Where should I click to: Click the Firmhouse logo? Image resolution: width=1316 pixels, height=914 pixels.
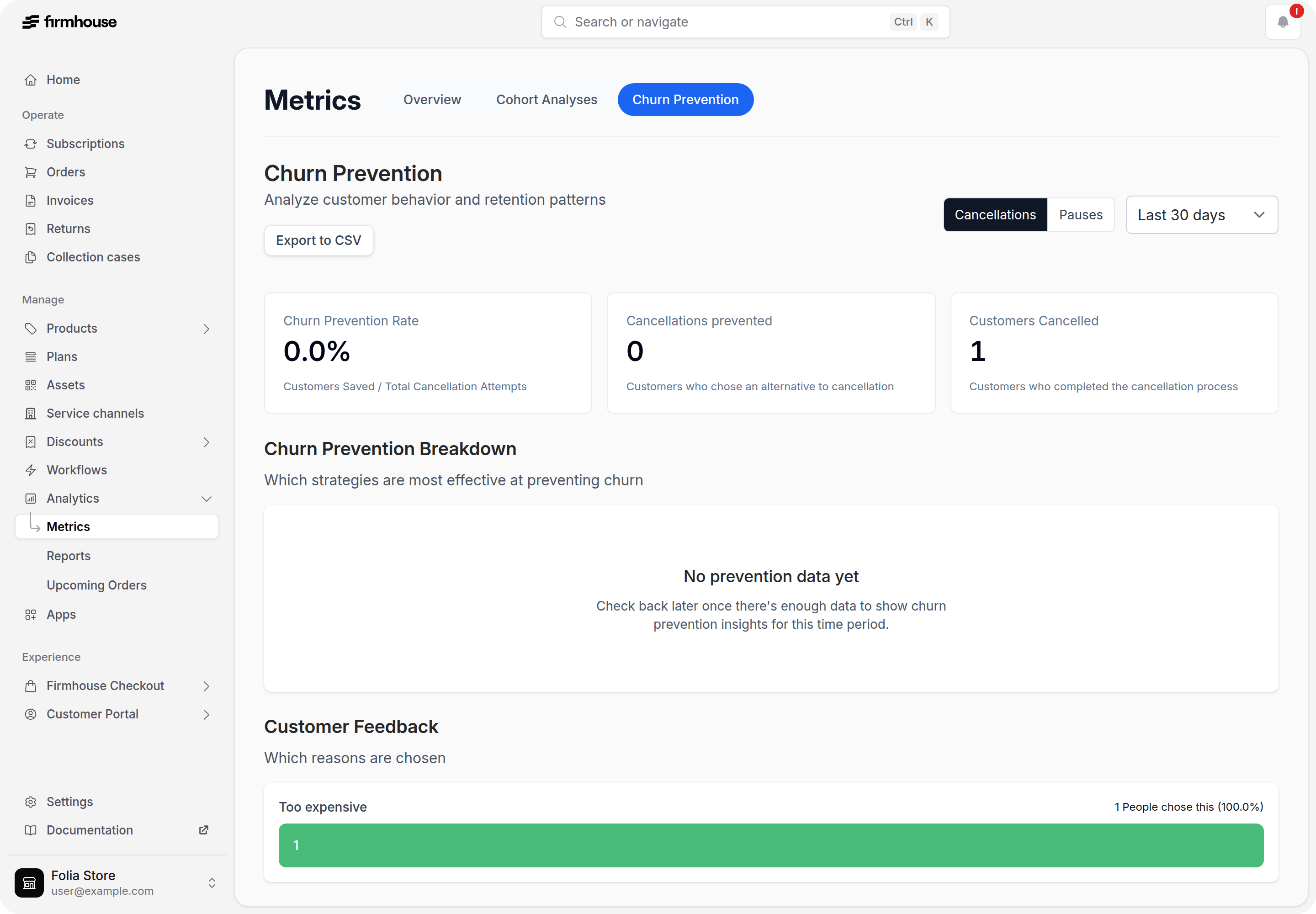pos(69,22)
